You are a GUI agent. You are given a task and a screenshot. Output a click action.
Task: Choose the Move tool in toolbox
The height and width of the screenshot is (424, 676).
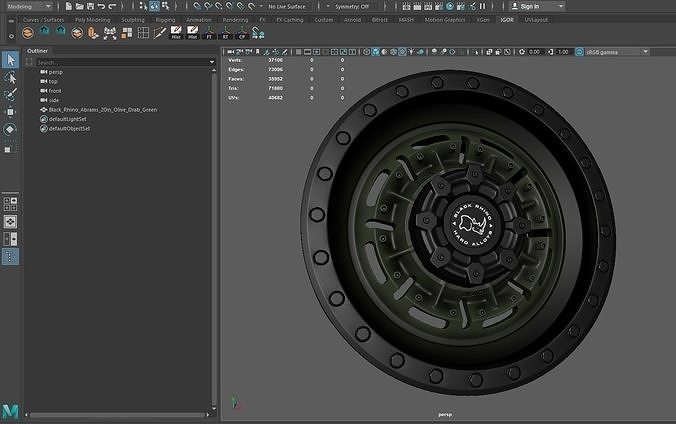10,112
